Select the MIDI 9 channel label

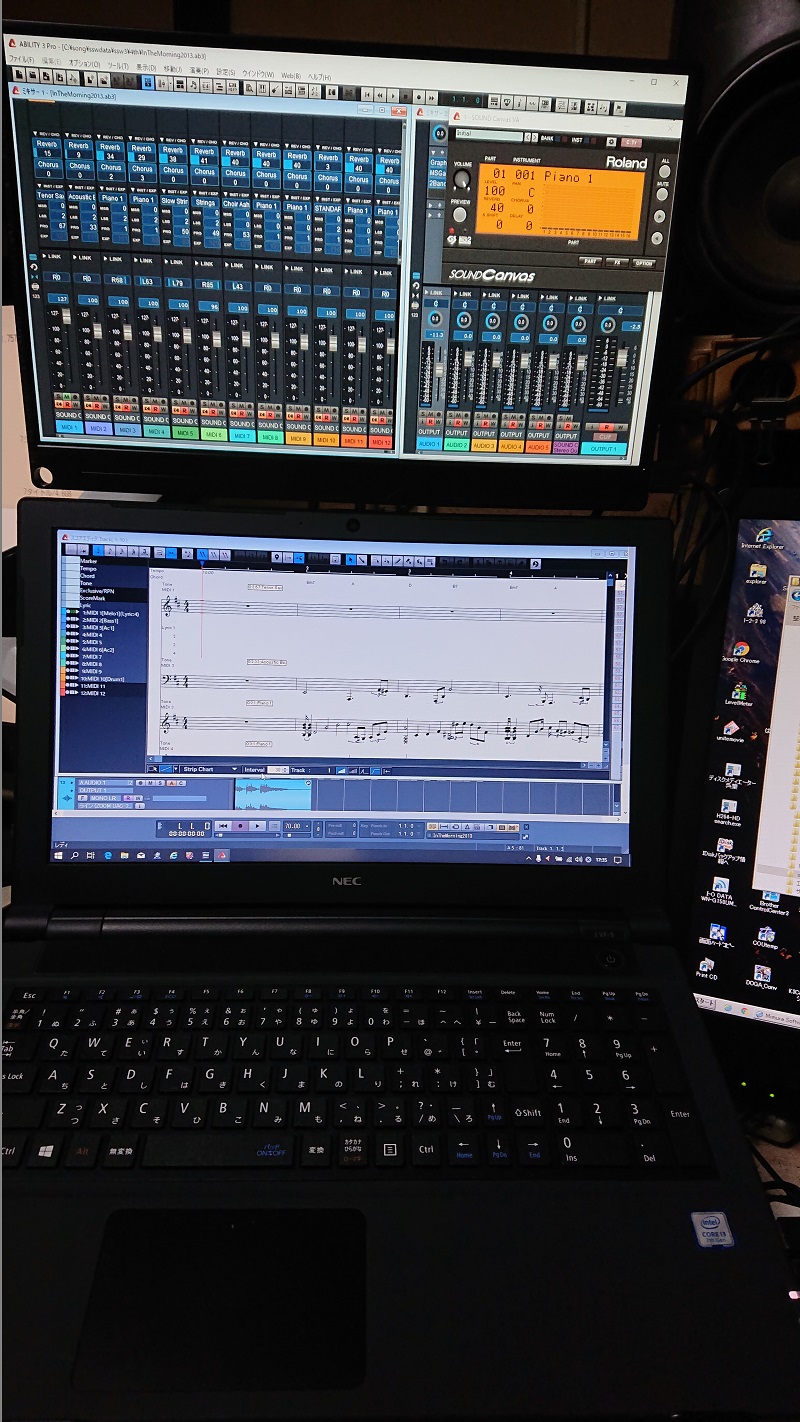click(x=298, y=437)
